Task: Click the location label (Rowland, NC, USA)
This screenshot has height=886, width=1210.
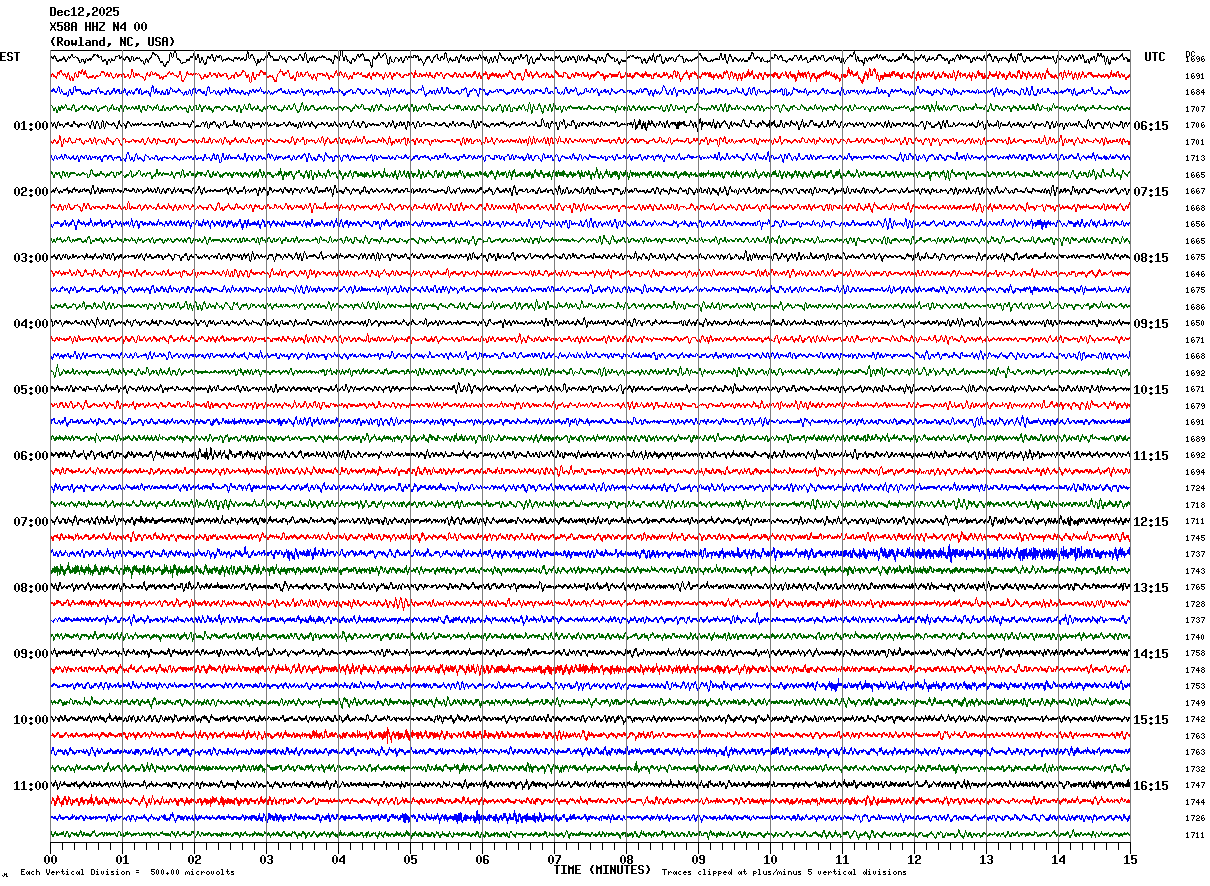Action: pyautogui.click(x=112, y=42)
